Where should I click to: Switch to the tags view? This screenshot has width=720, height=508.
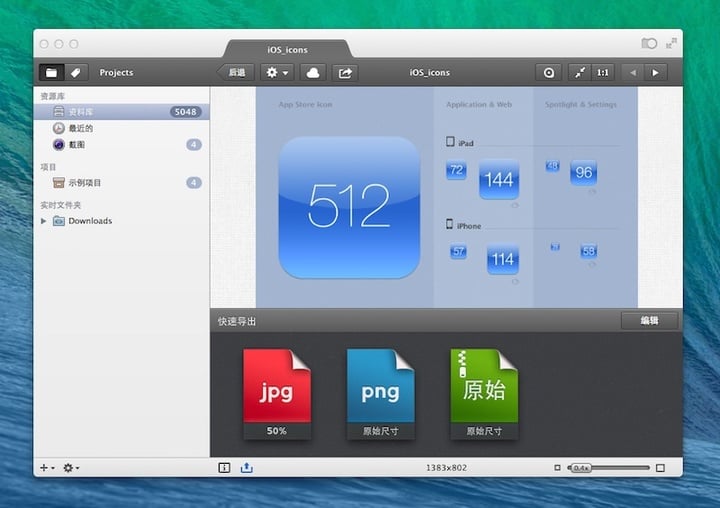[76, 73]
